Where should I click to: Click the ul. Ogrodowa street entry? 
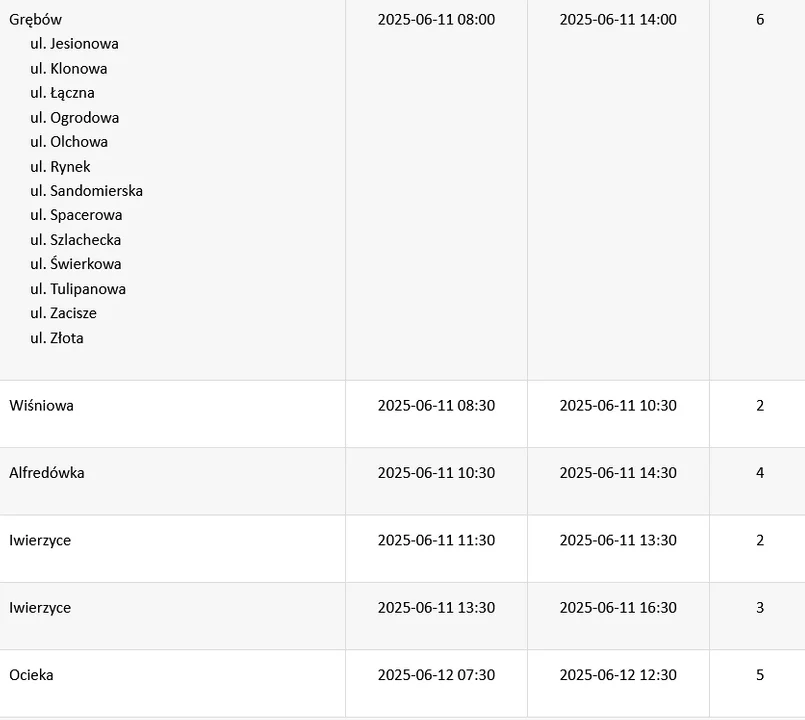tap(74, 118)
